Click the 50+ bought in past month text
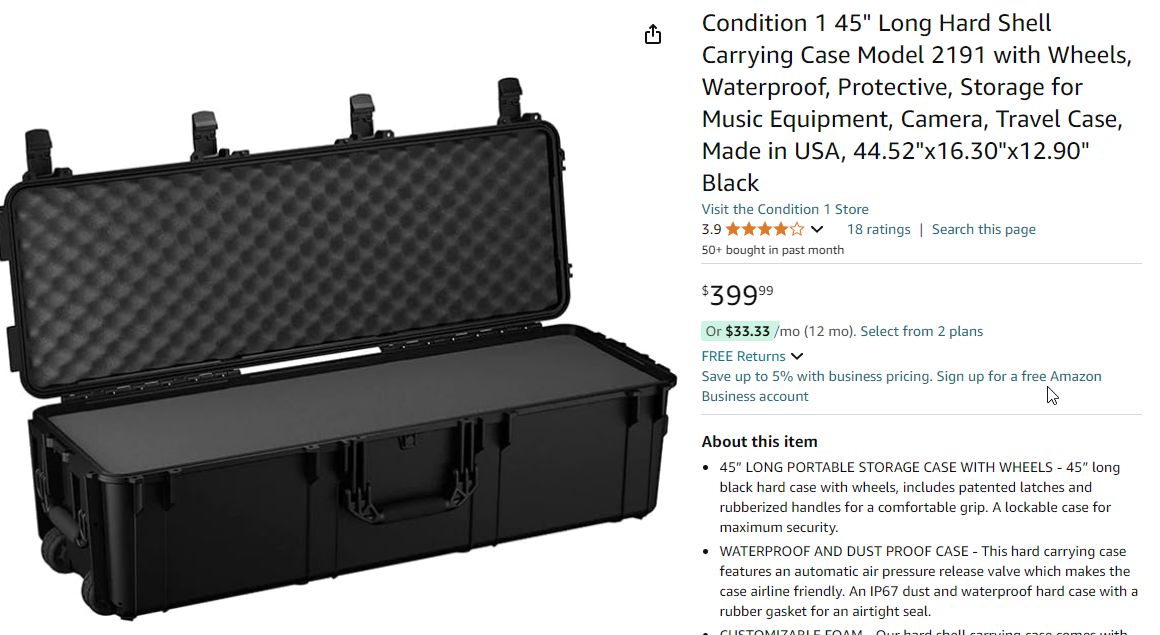 pyautogui.click(x=772, y=250)
